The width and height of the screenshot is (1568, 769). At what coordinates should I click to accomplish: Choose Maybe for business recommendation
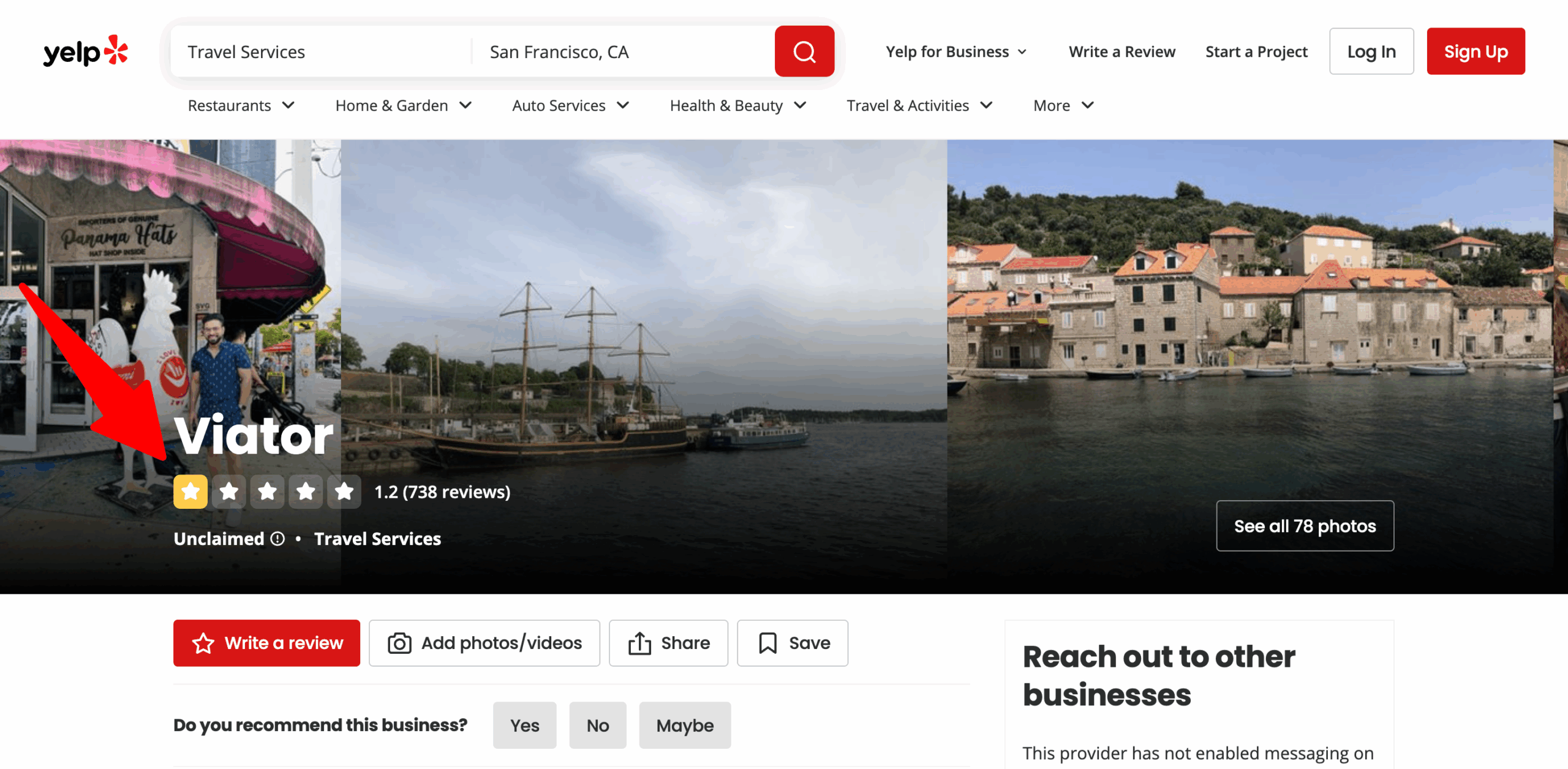[x=685, y=726]
